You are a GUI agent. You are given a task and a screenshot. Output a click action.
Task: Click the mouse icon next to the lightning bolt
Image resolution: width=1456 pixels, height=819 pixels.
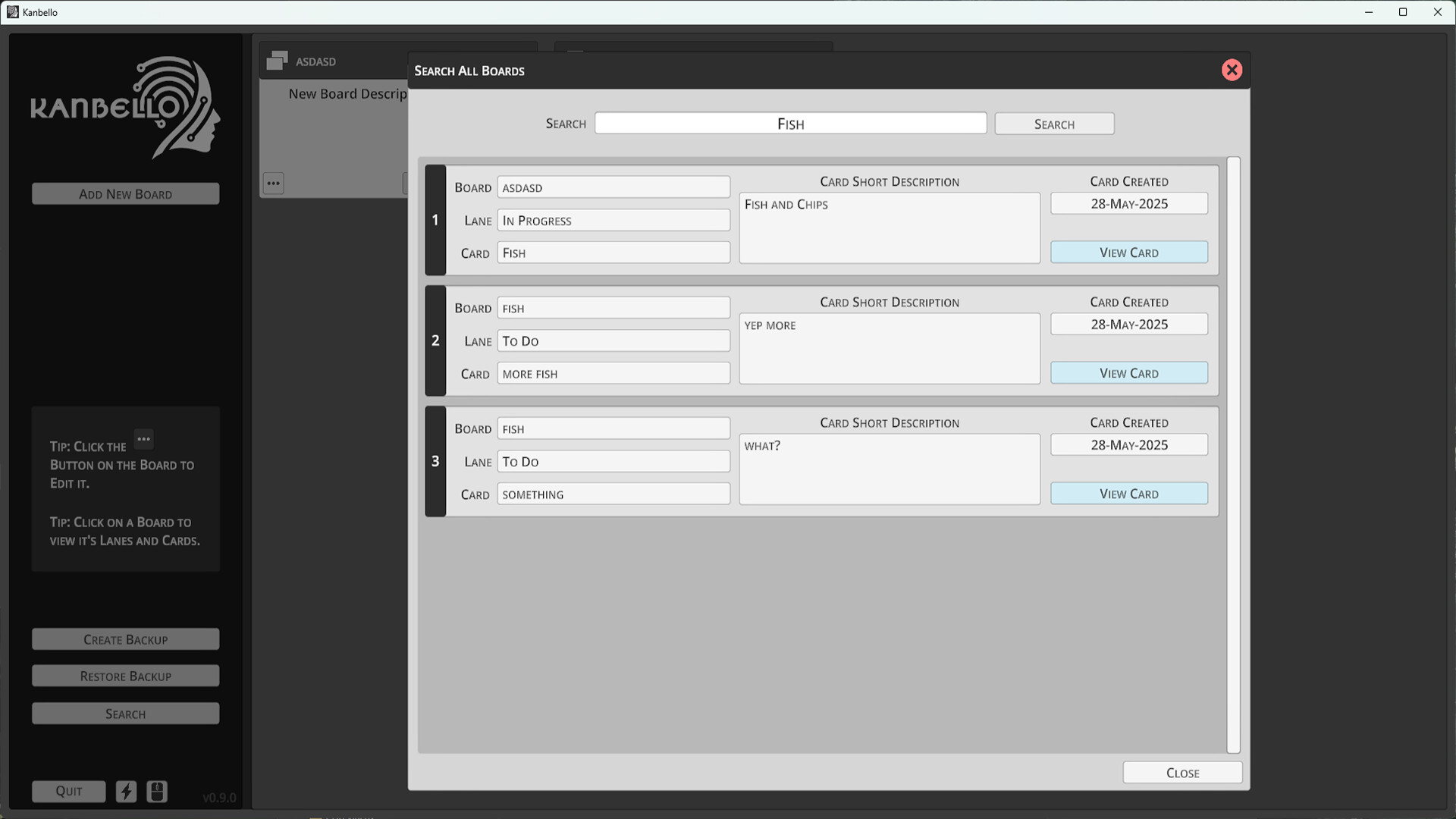coord(157,791)
